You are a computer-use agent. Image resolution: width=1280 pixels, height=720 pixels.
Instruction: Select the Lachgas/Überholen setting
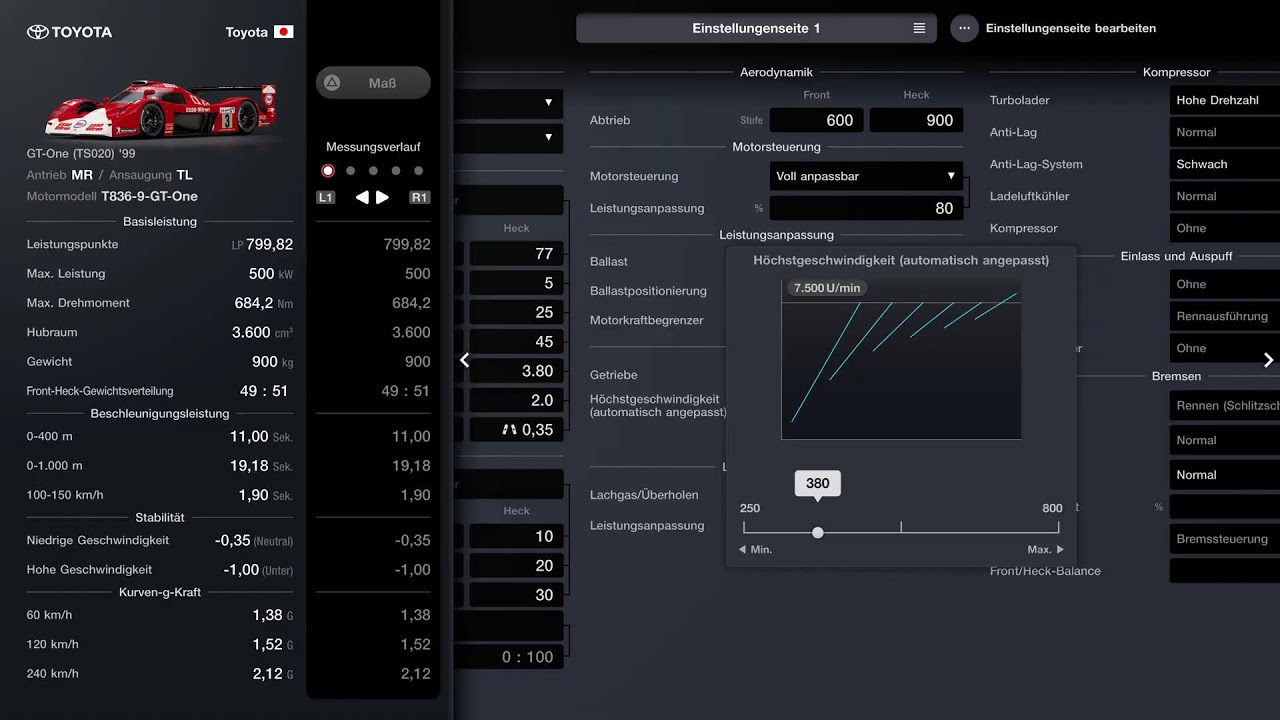644,495
